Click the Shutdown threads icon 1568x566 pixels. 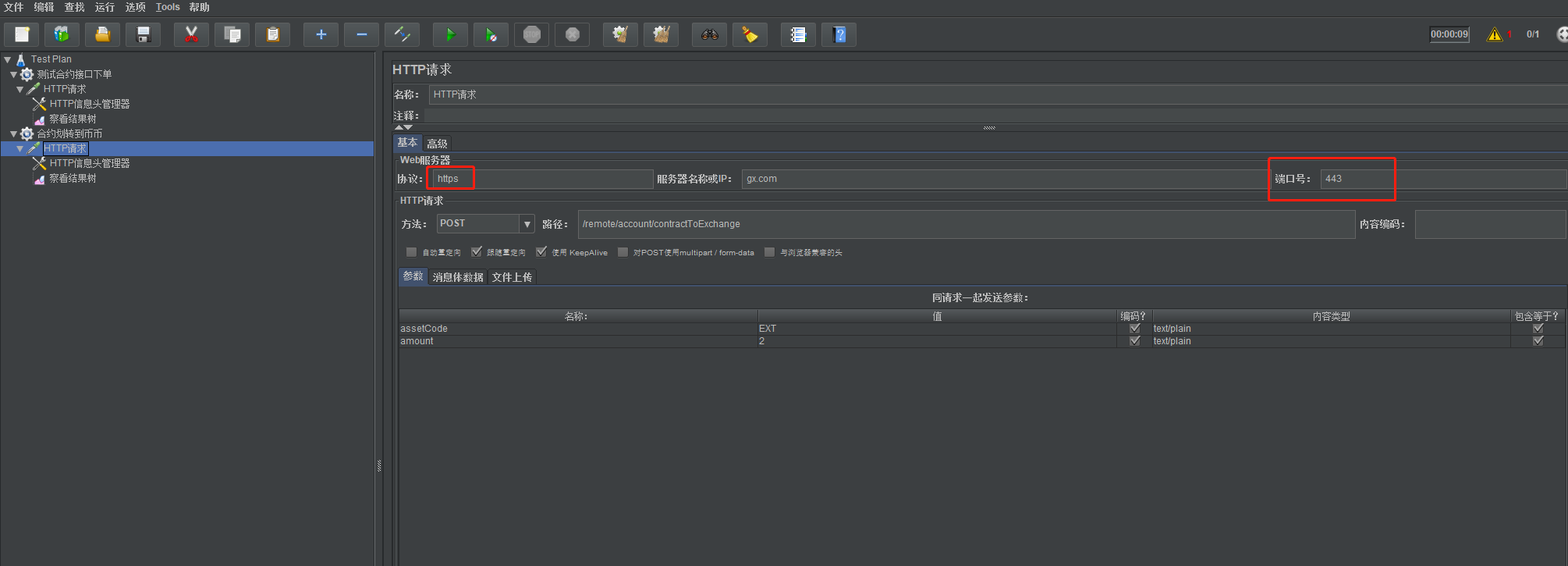(x=572, y=34)
